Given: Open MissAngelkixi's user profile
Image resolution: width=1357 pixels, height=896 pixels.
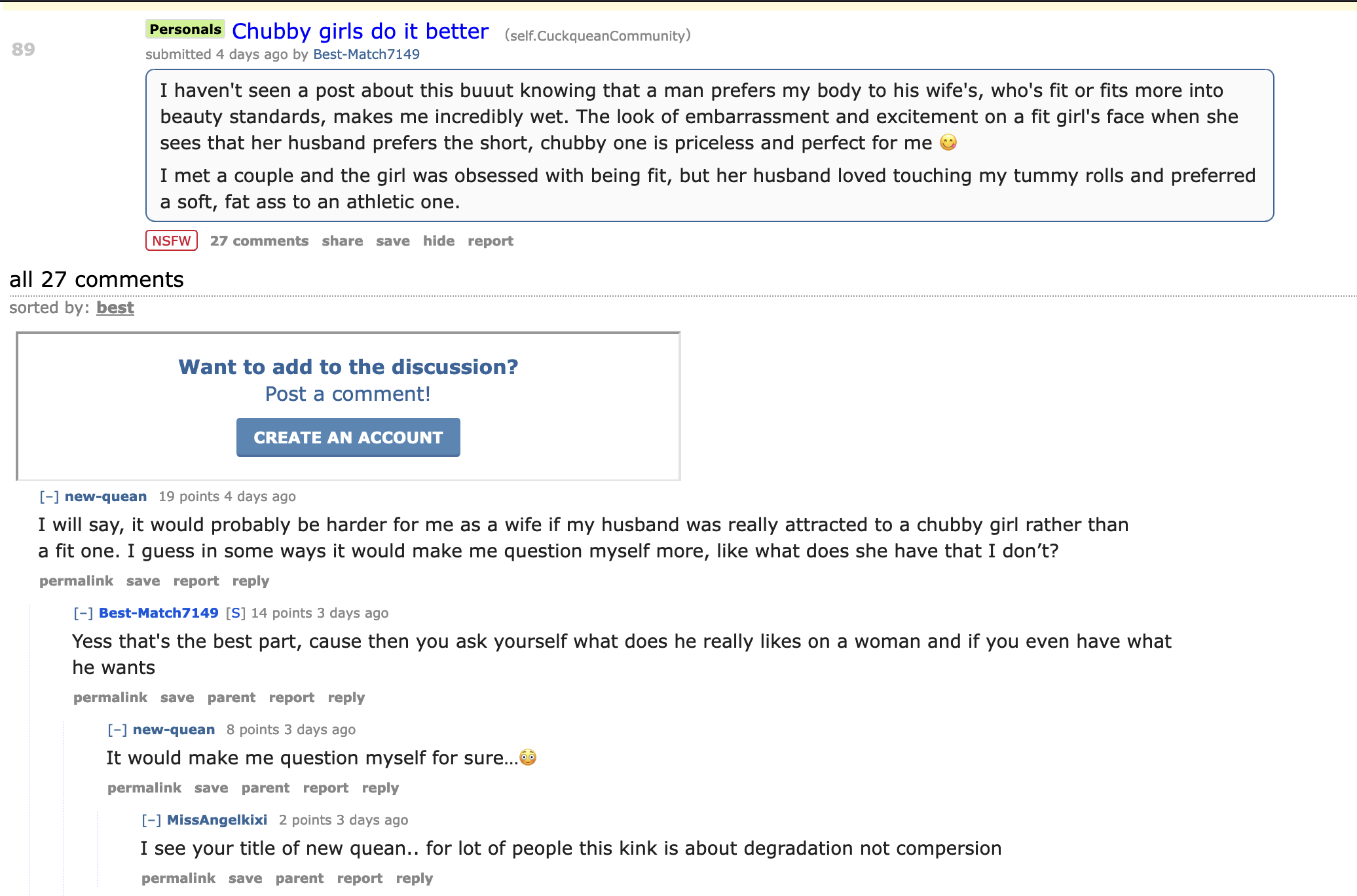Looking at the screenshot, I should click(217, 820).
